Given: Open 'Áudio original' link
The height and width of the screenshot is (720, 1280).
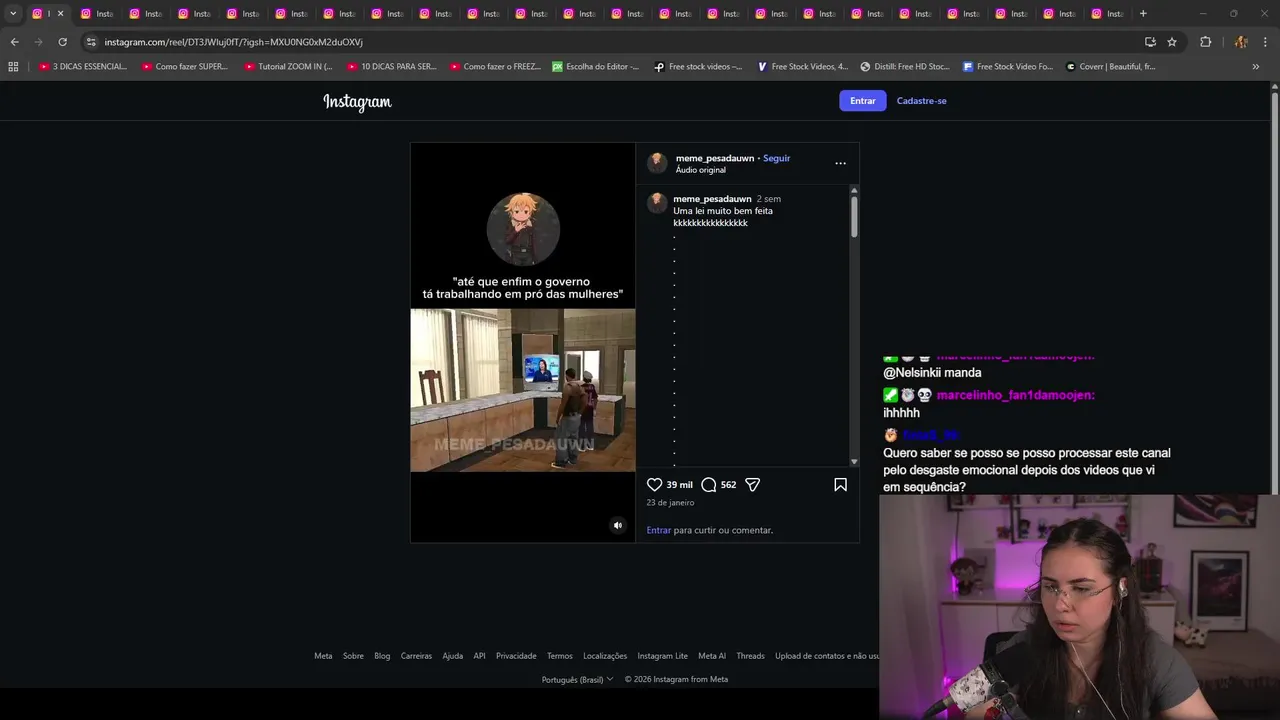Looking at the screenshot, I should [x=701, y=170].
